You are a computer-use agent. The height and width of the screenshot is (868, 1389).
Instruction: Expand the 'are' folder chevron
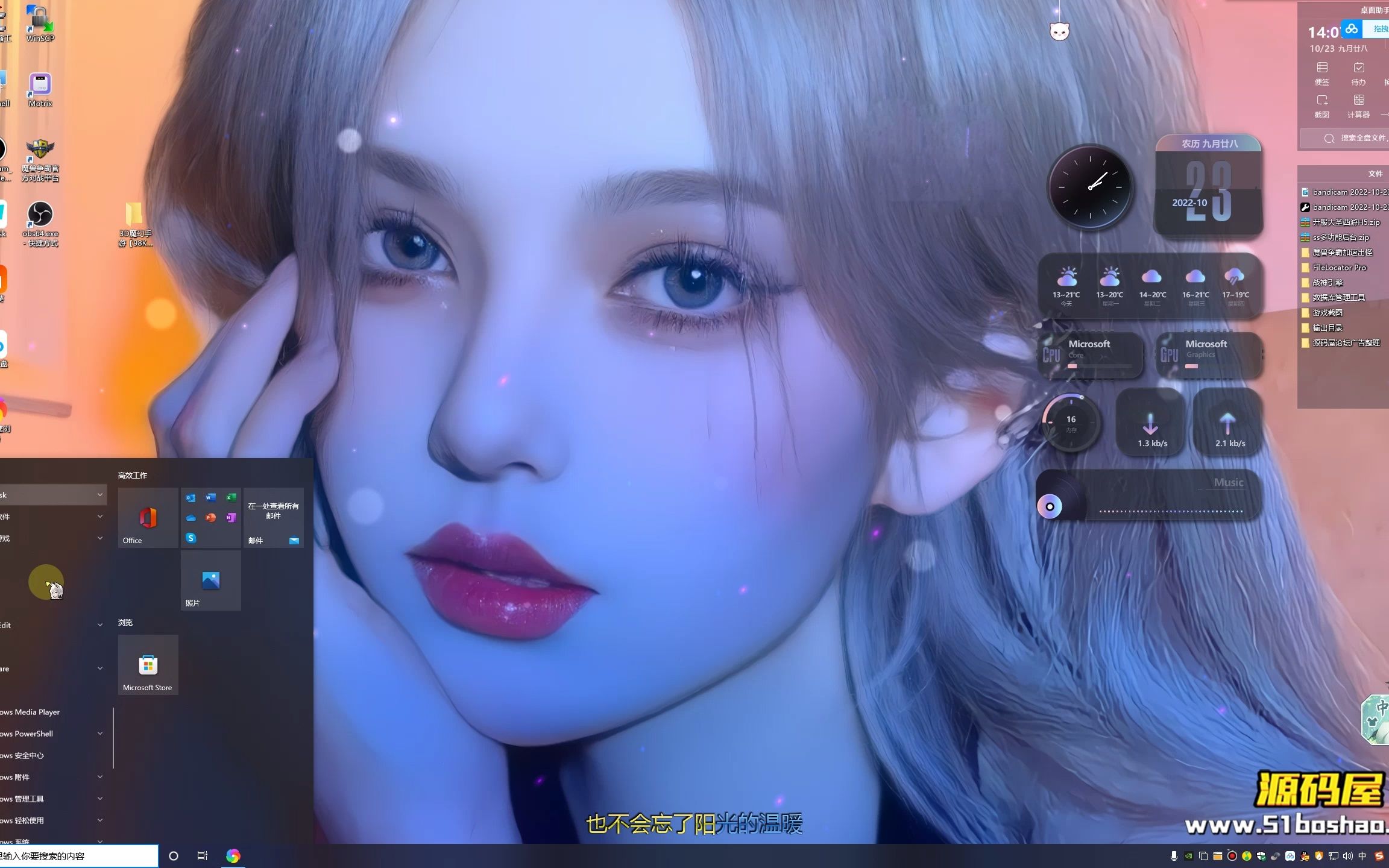point(100,668)
